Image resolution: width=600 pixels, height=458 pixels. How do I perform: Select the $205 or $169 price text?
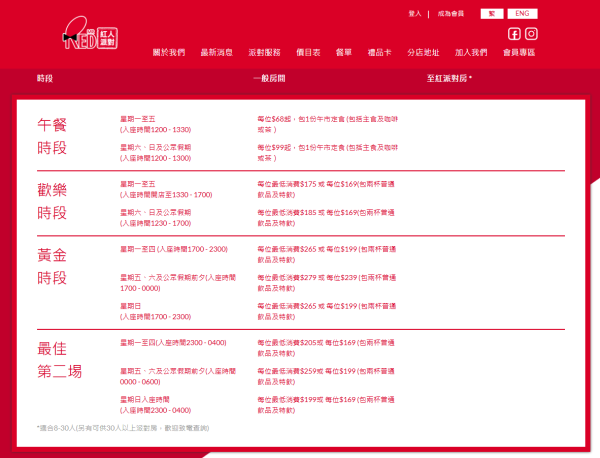[326, 348]
